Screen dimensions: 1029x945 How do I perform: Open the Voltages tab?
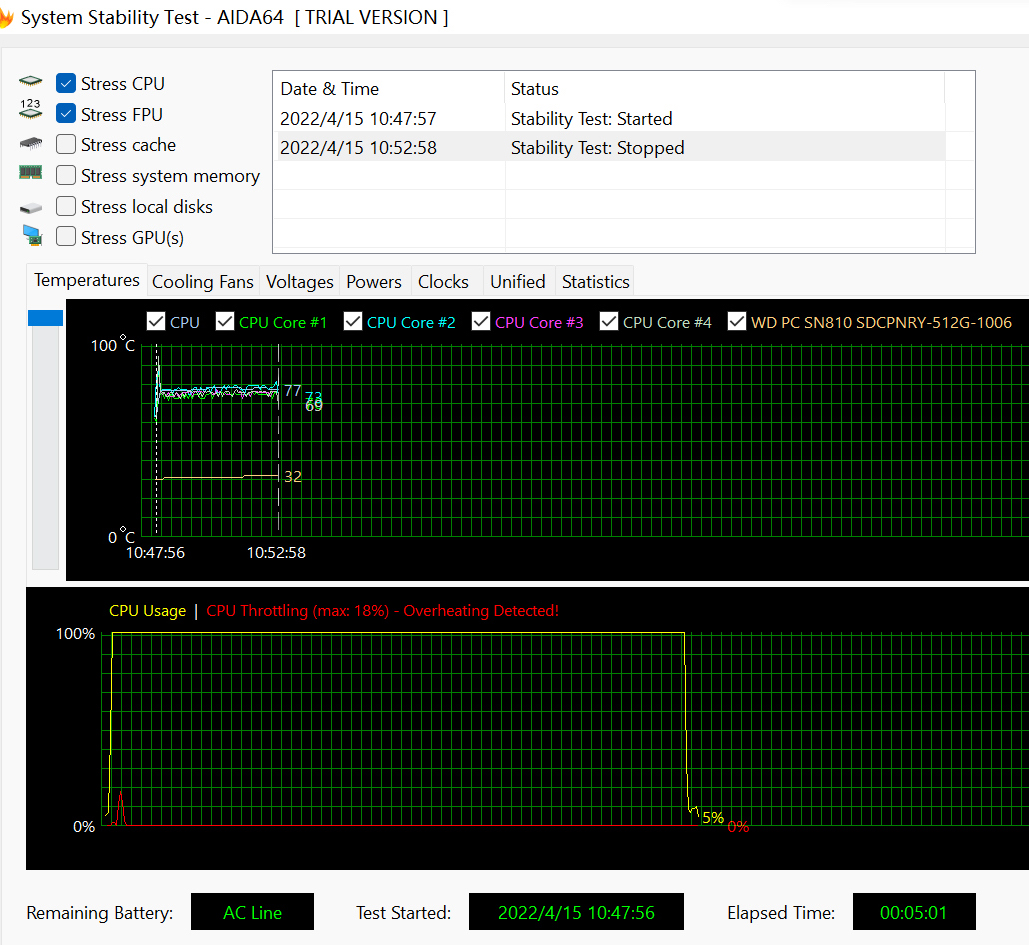(299, 282)
